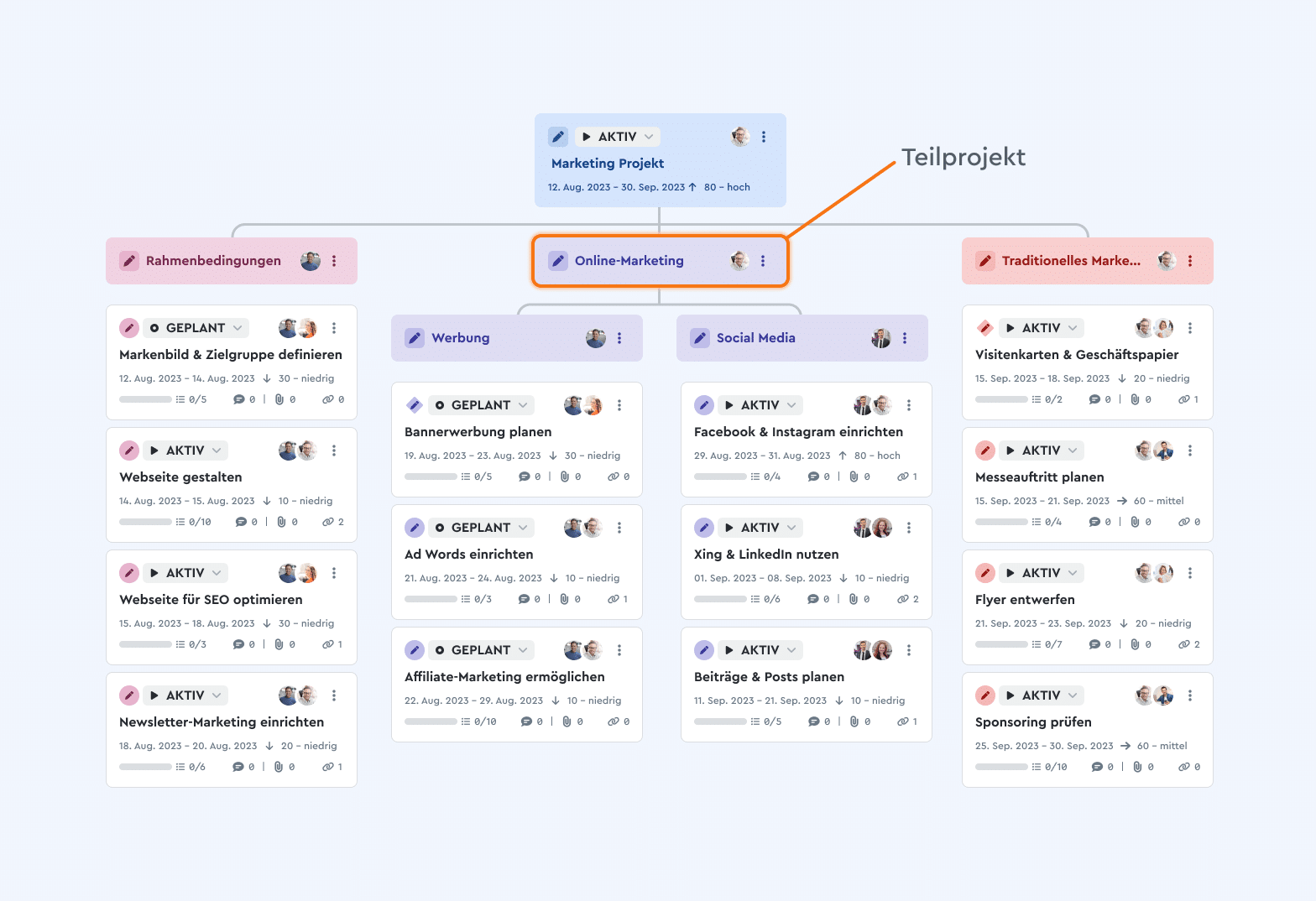Screen dimensions: 1316x901
Task: Open three-dot menu of Traditionelles Marketing
Action: pos(1190,261)
